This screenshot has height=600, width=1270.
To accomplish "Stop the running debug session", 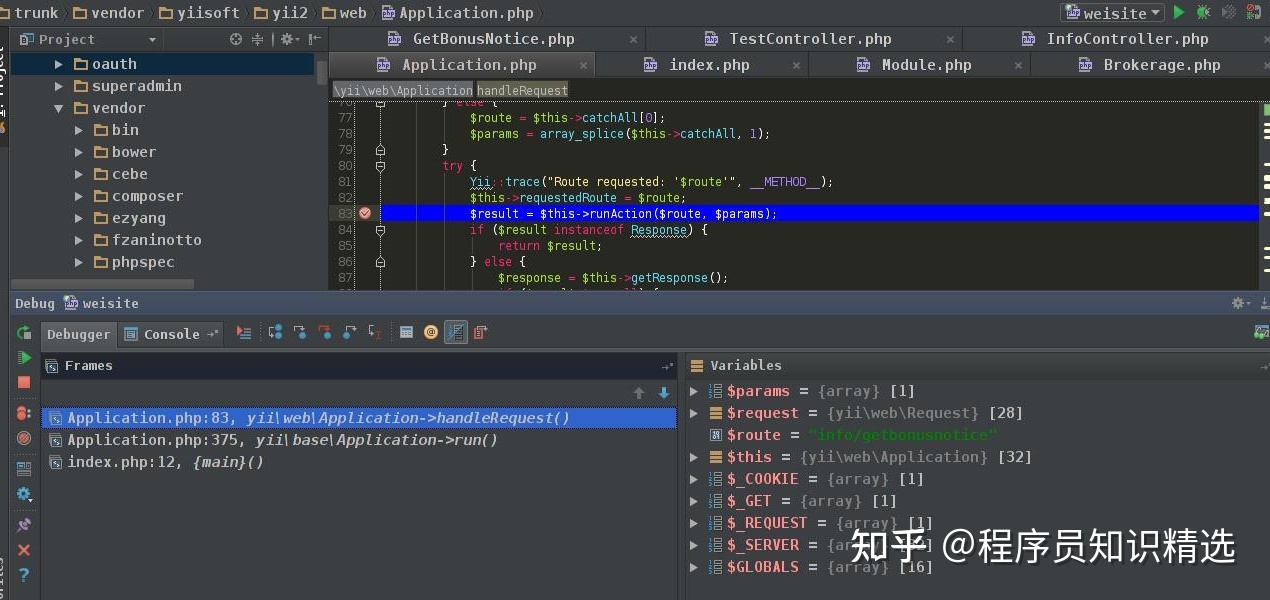I will pos(22,381).
